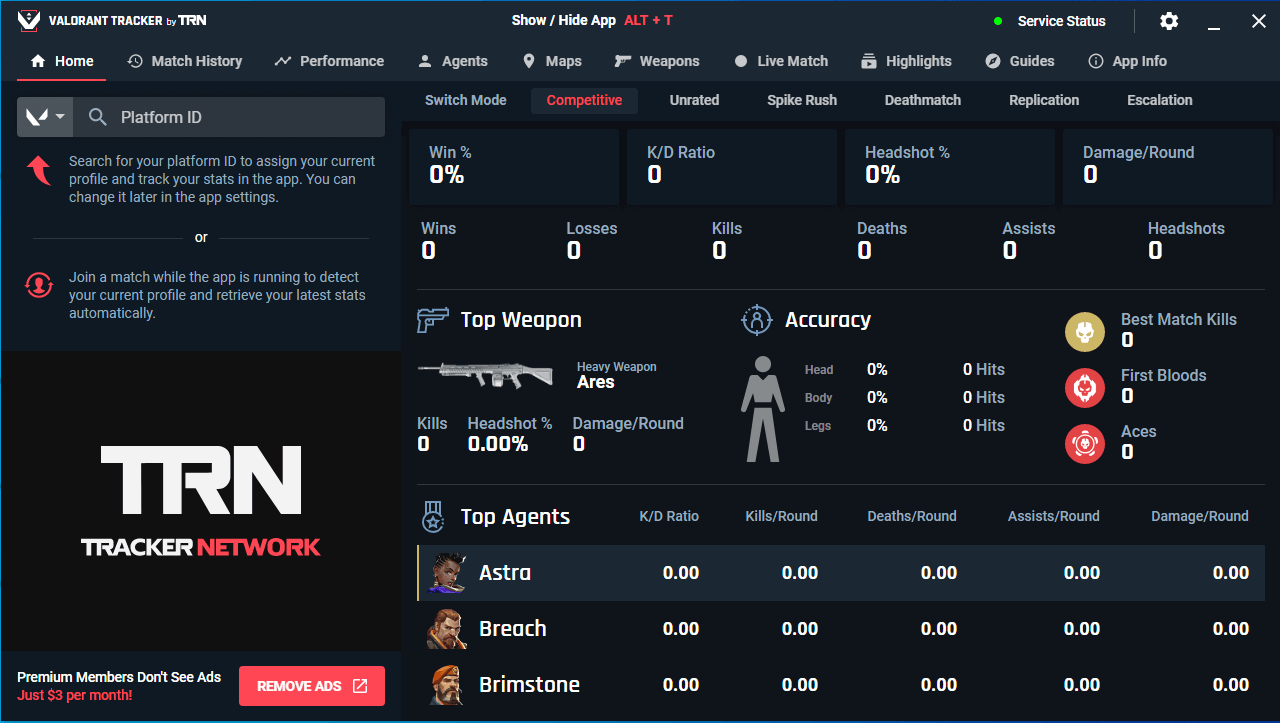Click the Maps location pin icon

(529, 61)
